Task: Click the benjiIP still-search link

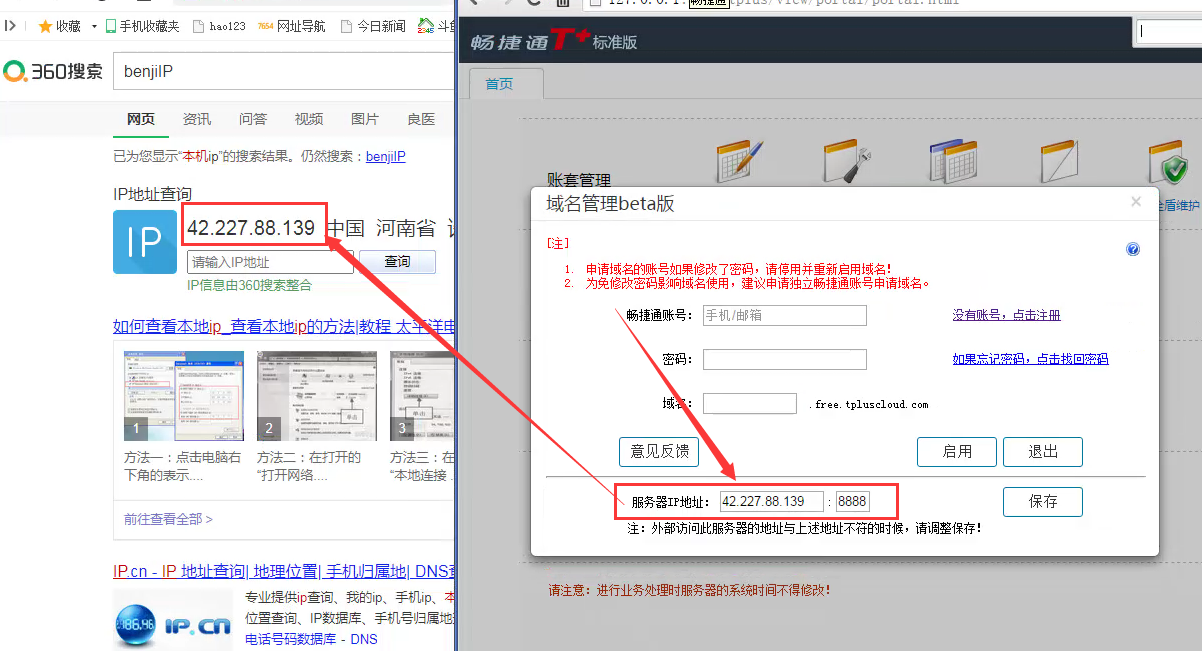Action: click(386, 156)
